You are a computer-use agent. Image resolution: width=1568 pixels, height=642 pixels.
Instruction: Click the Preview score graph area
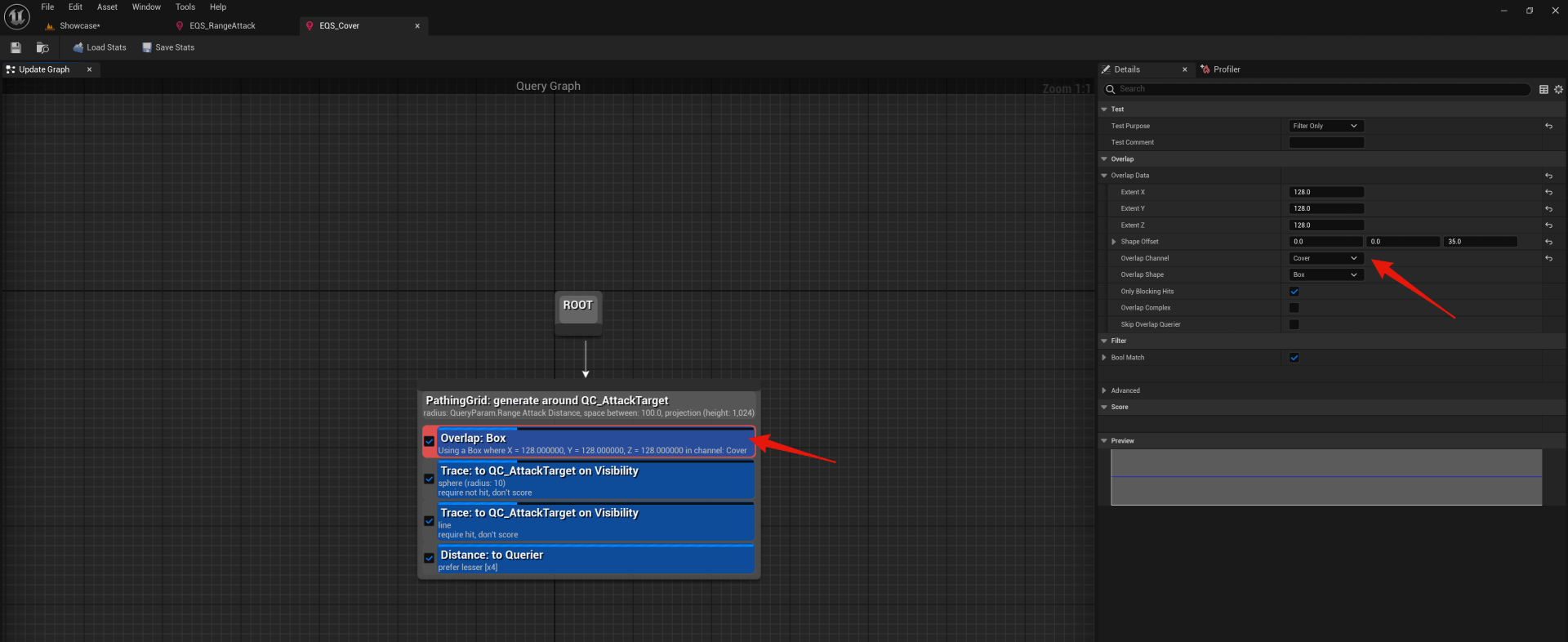point(1325,477)
